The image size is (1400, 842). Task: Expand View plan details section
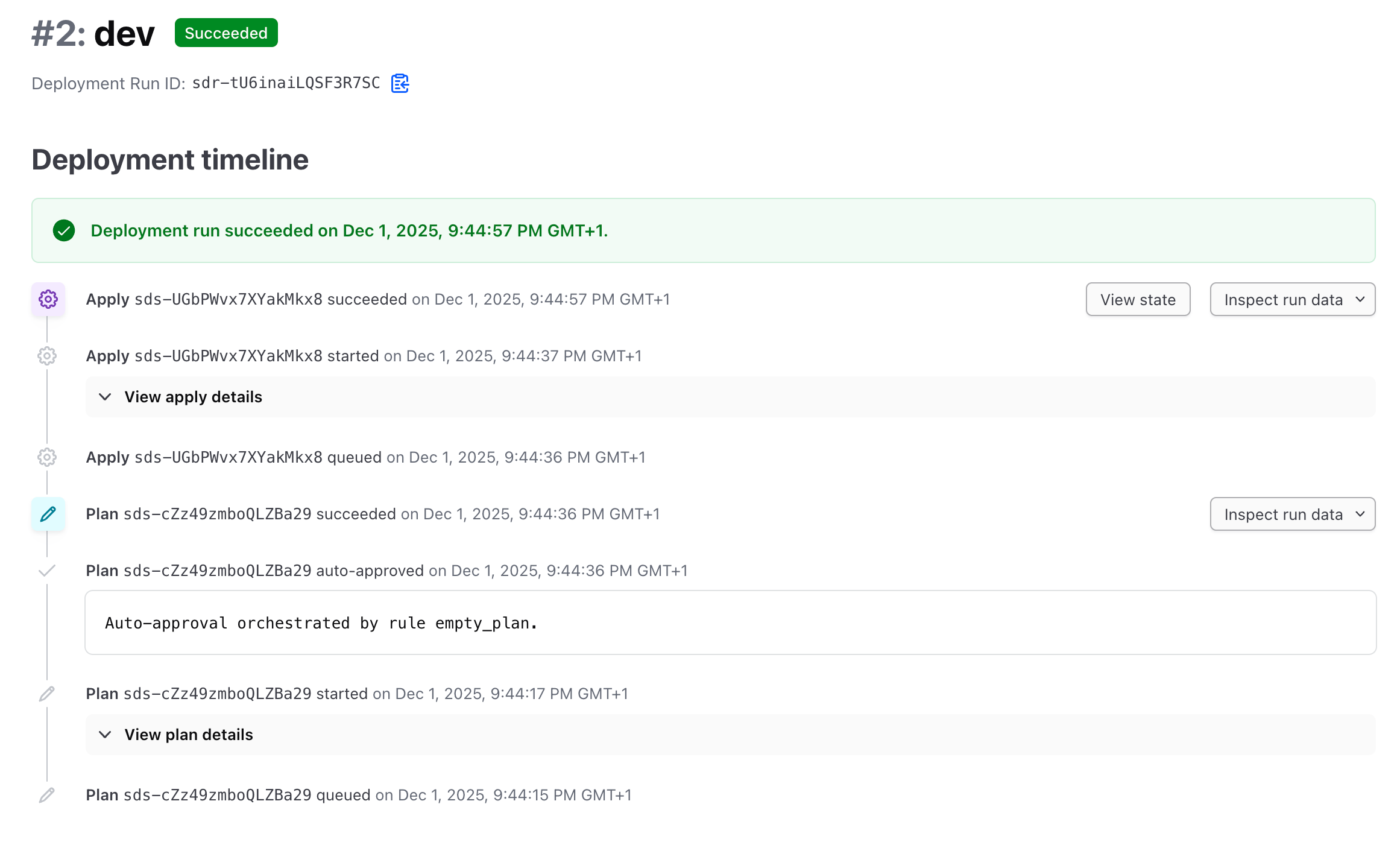tap(188, 735)
